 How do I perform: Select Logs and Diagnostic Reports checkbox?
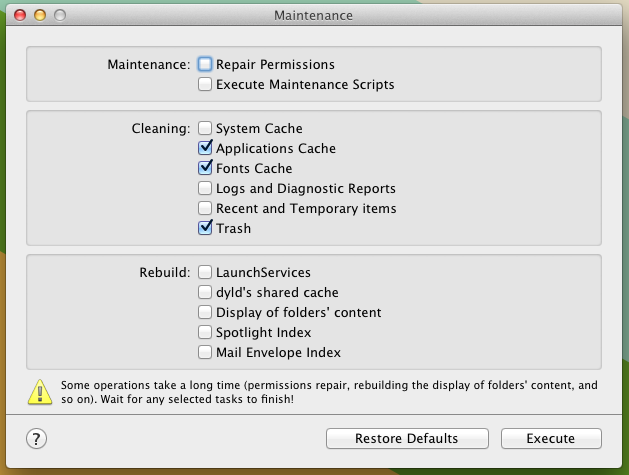[x=205, y=188]
